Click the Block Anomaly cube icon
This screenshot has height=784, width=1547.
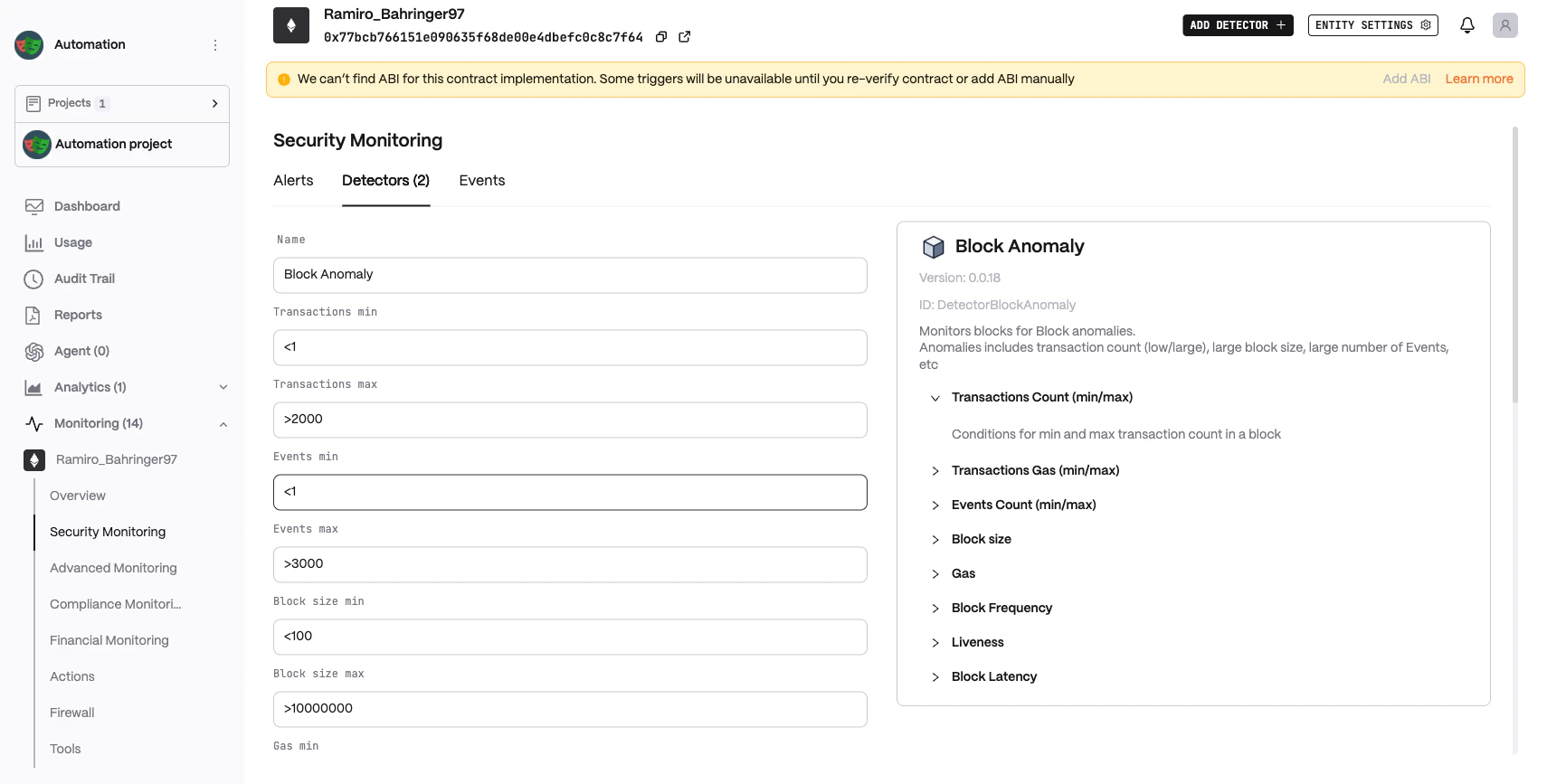[933, 247]
